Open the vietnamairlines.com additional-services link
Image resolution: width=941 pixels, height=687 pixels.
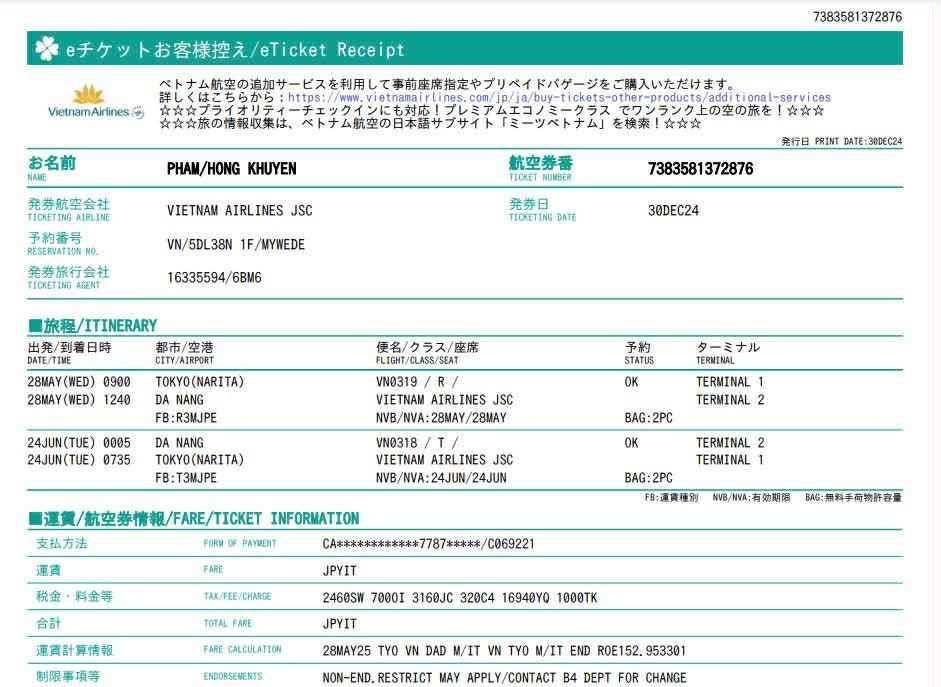(x=558, y=98)
